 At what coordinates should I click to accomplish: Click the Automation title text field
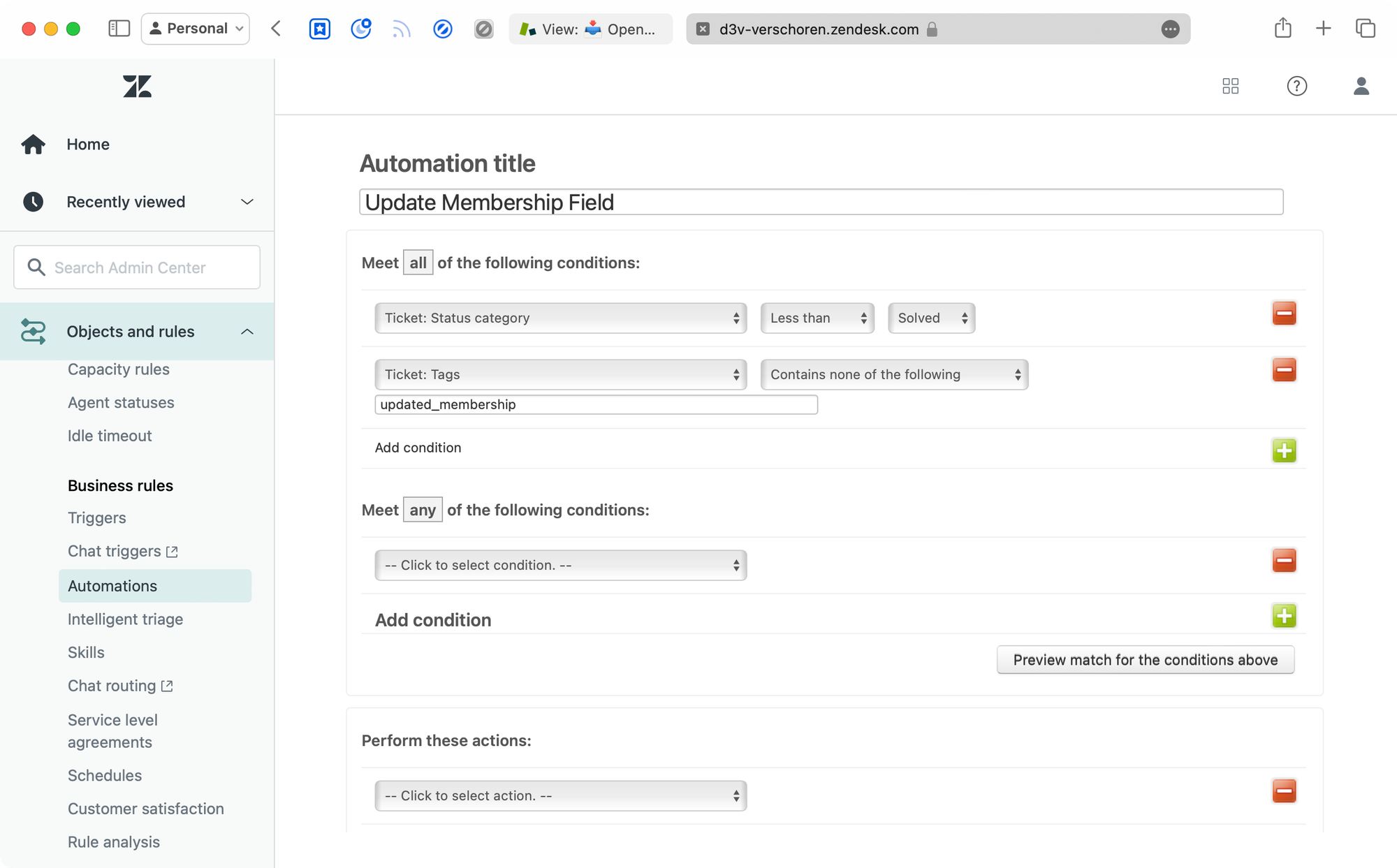pyautogui.click(x=821, y=203)
